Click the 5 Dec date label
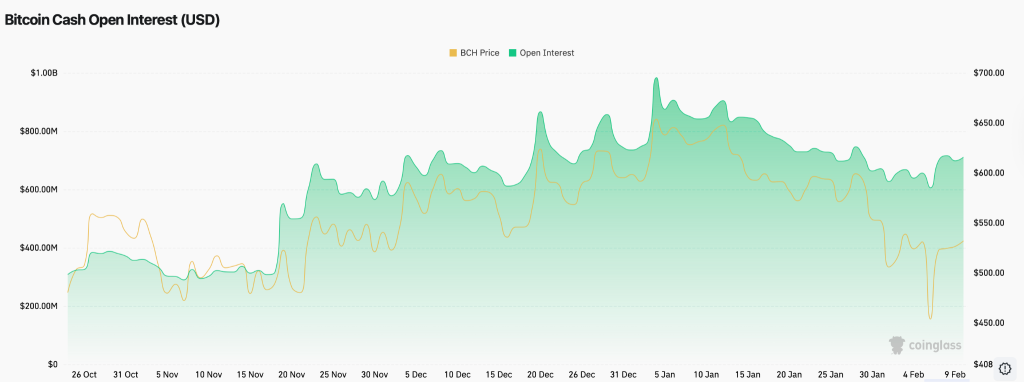The width and height of the screenshot is (1024, 382). click(x=416, y=375)
